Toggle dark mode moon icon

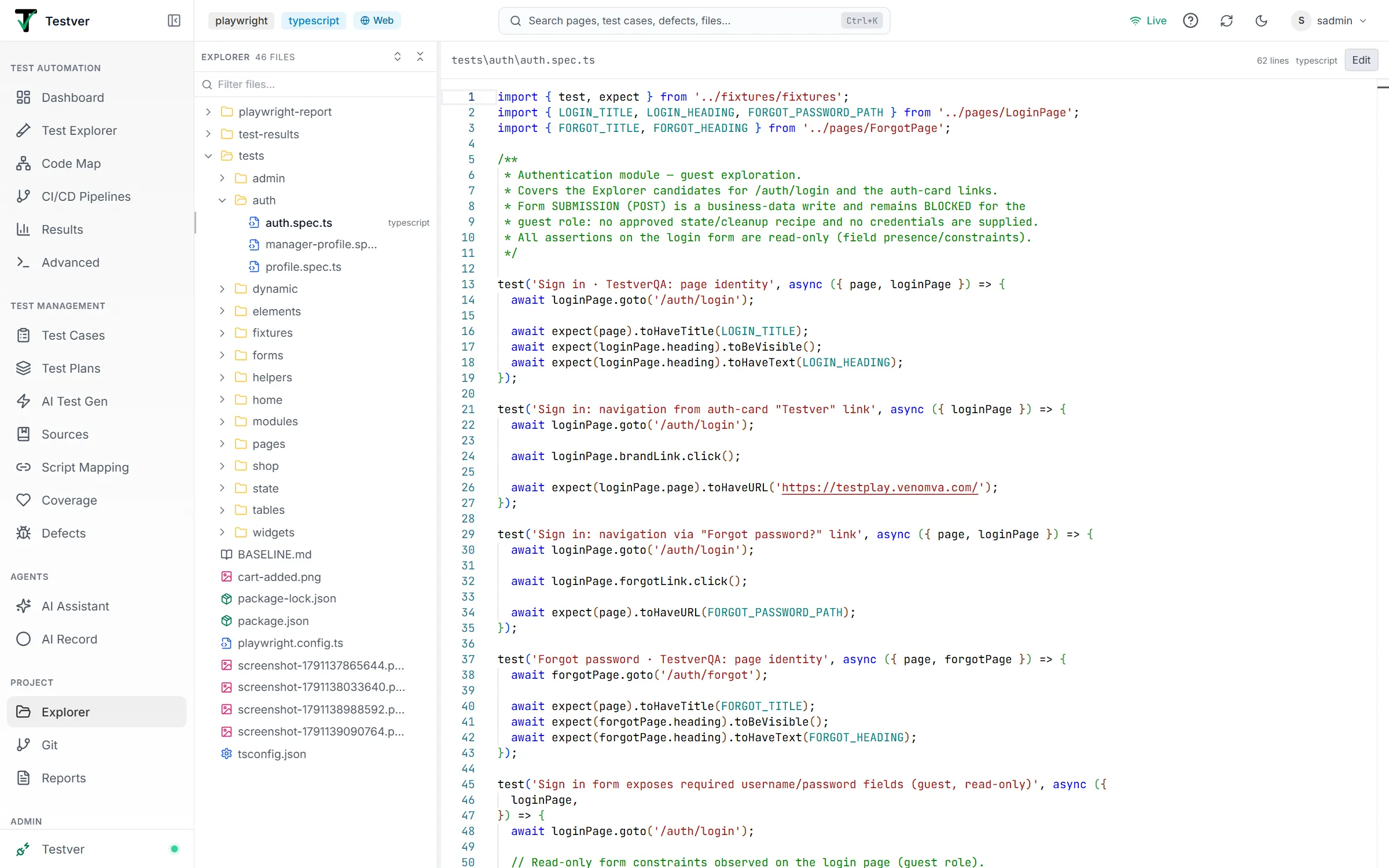click(x=1262, y=21)
